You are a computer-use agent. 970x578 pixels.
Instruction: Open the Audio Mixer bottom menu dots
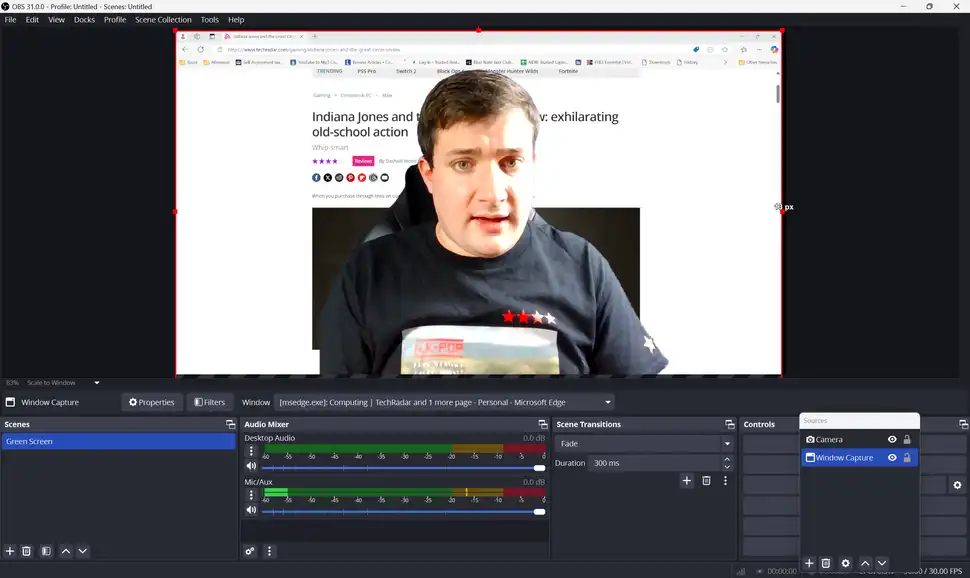click(x=269, y=551)
